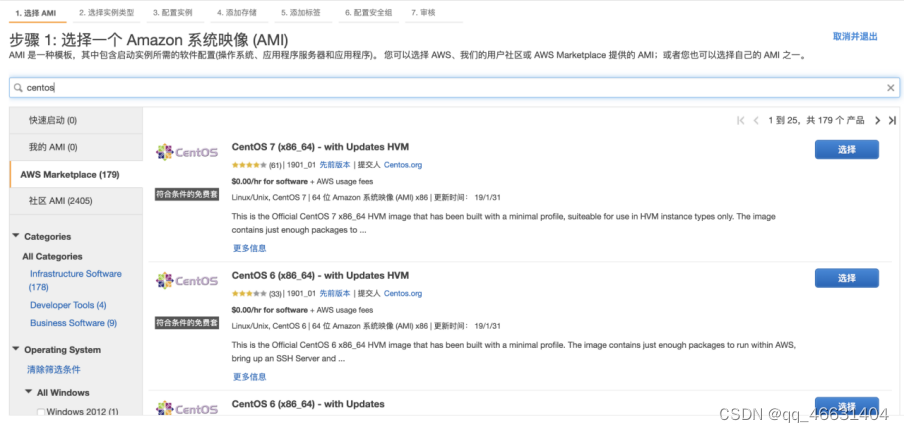Click the CentOS 7 logo

click(x=187, y=152)
